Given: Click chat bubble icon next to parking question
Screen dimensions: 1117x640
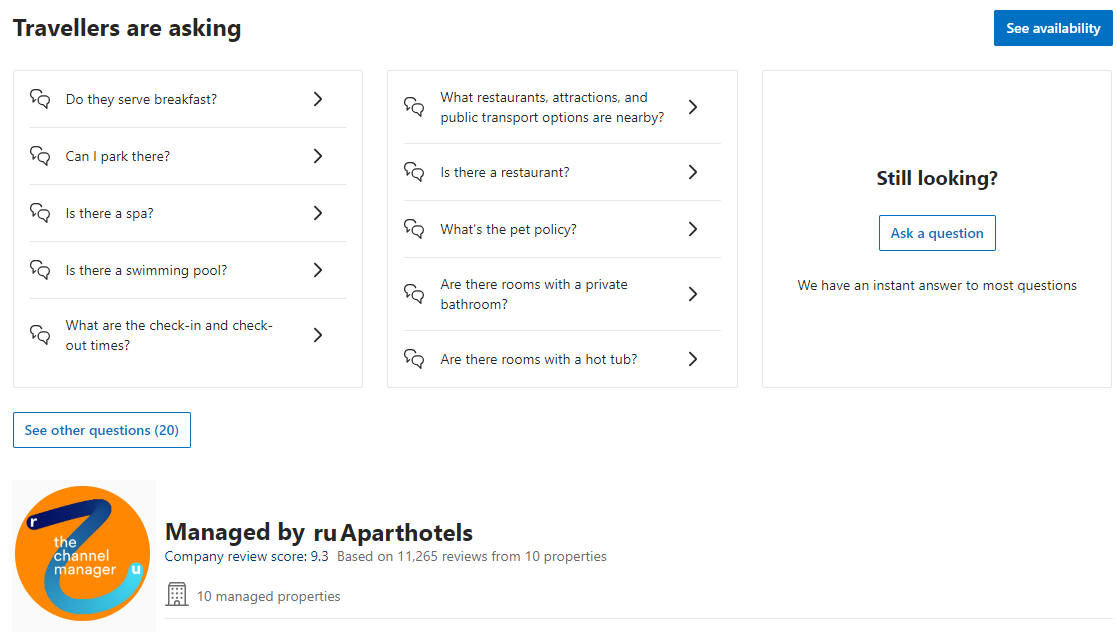Looking at the screenshot, I should (40, 156).
